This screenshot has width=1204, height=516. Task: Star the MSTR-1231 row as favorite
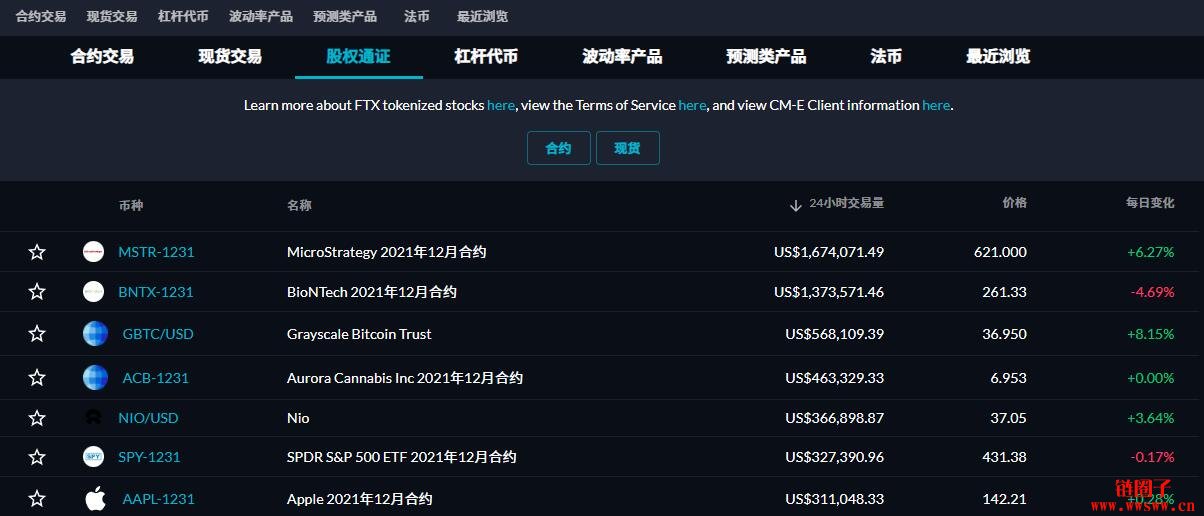(x=37, y=252)
